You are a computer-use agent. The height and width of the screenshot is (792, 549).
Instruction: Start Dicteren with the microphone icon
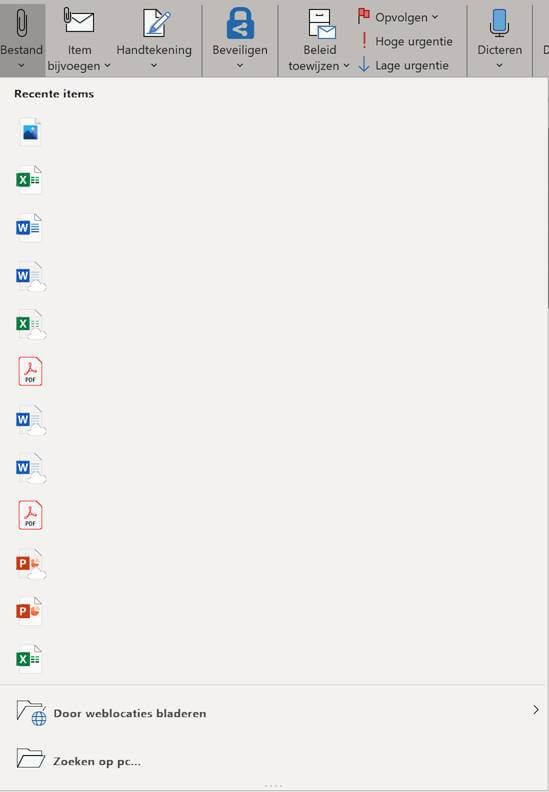[500, 39]
